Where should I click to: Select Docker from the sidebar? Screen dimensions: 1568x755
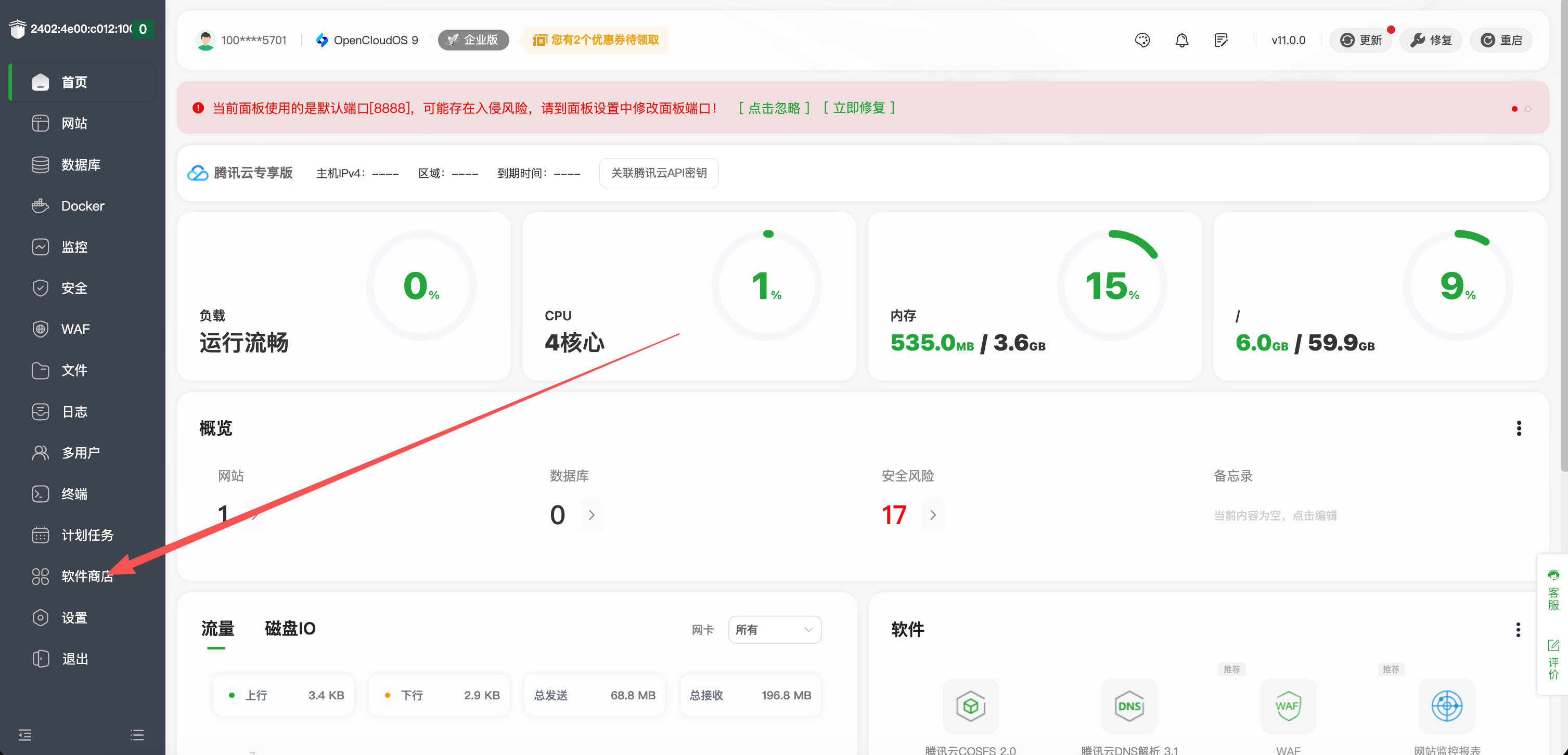click(x=83, y=205)
